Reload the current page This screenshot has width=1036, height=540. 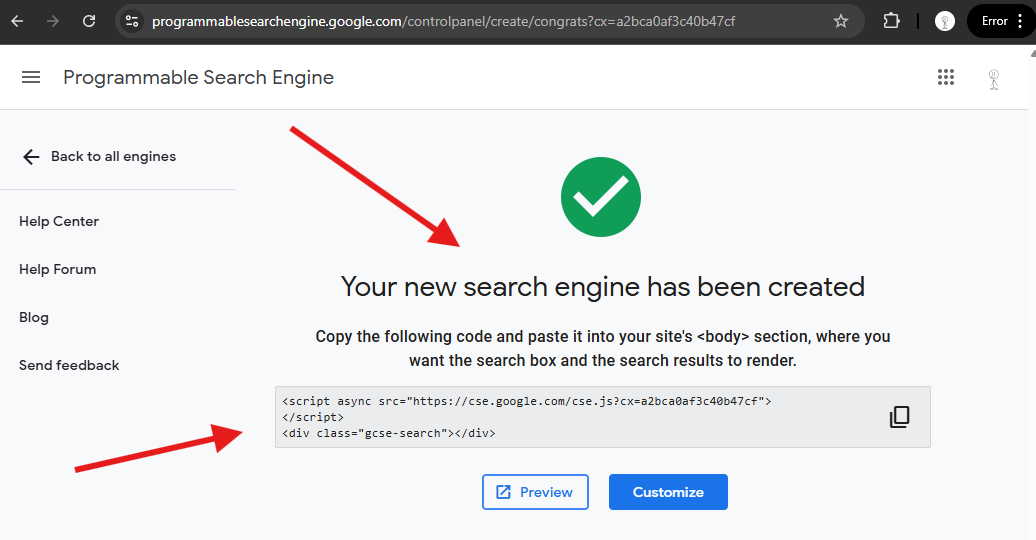89,21
